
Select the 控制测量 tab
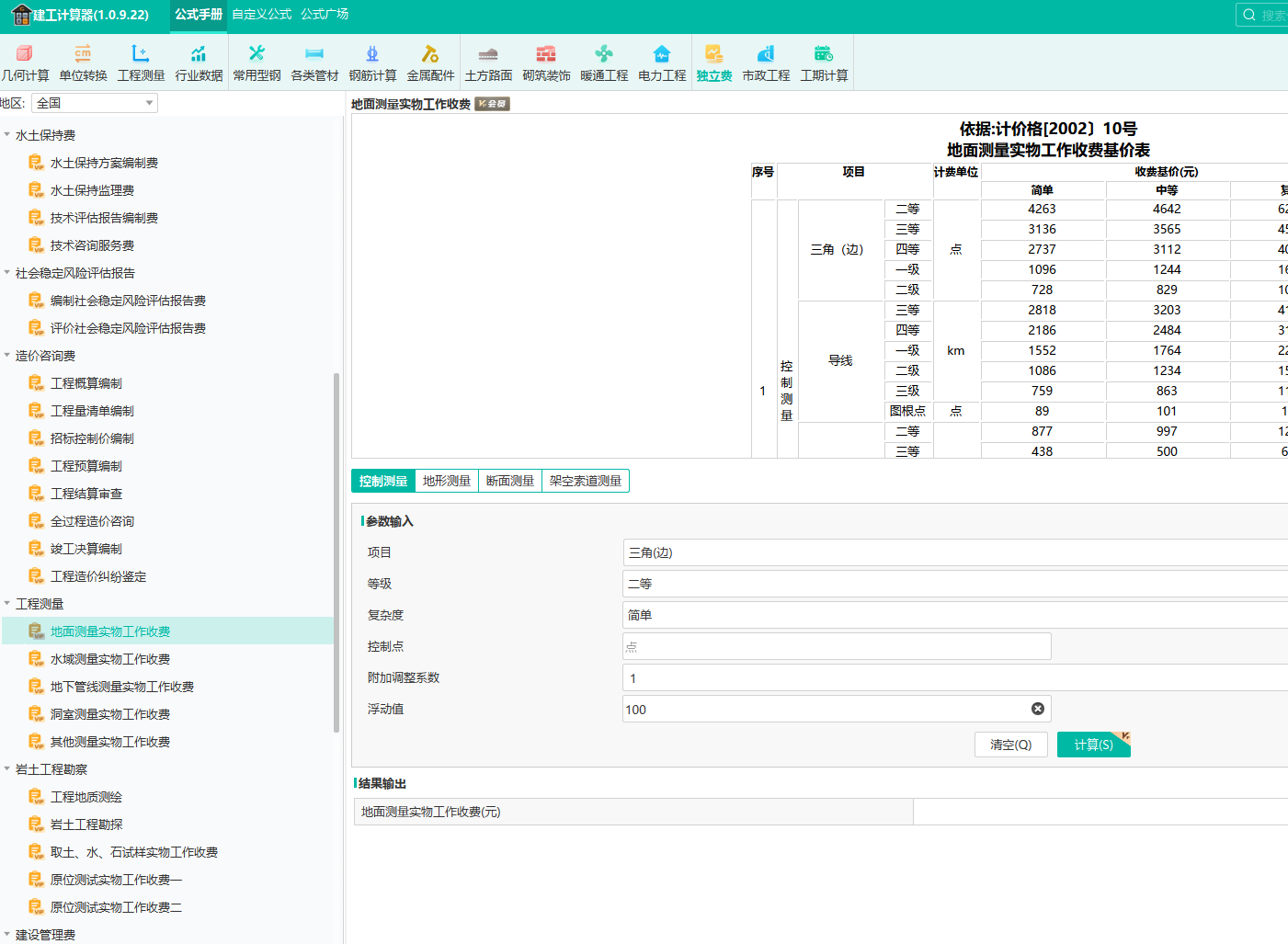(383, 481)
